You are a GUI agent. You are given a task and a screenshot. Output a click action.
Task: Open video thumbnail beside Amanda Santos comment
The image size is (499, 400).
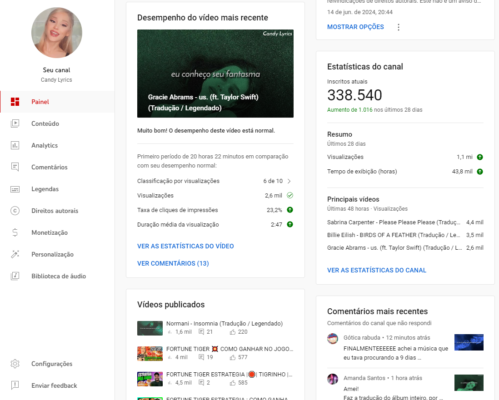469,383
